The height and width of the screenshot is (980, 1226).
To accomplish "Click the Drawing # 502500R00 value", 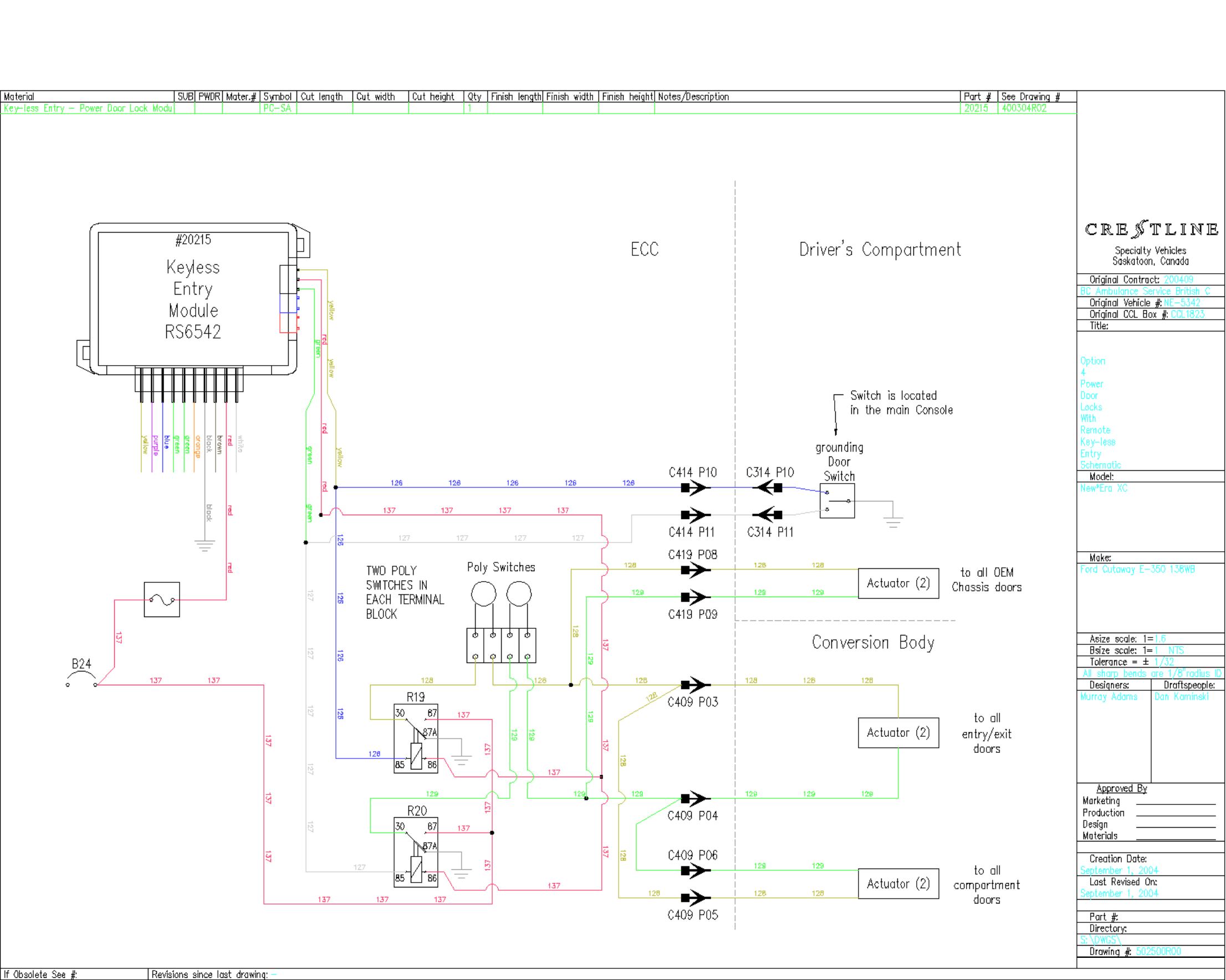I will (x=1158, y=952).
